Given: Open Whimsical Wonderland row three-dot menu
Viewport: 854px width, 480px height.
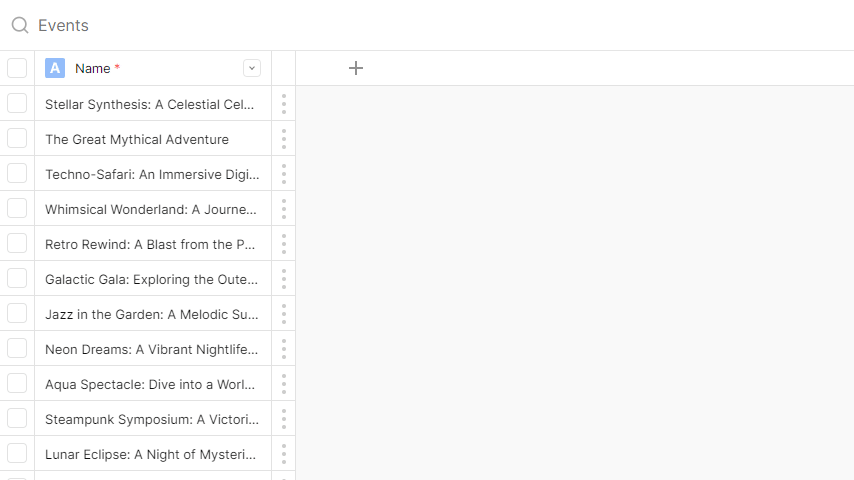Looking at the screenshot, I should (x=284, y=209).
